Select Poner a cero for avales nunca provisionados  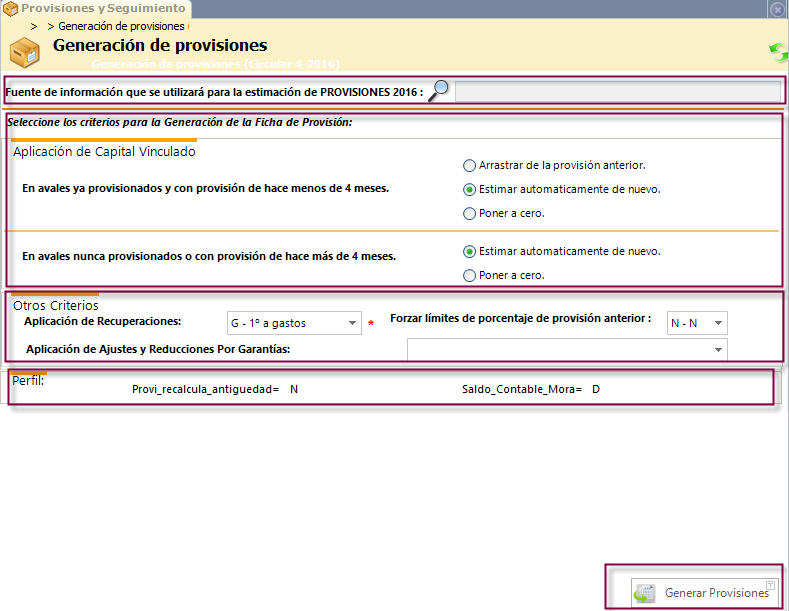(x=469, y=275)
